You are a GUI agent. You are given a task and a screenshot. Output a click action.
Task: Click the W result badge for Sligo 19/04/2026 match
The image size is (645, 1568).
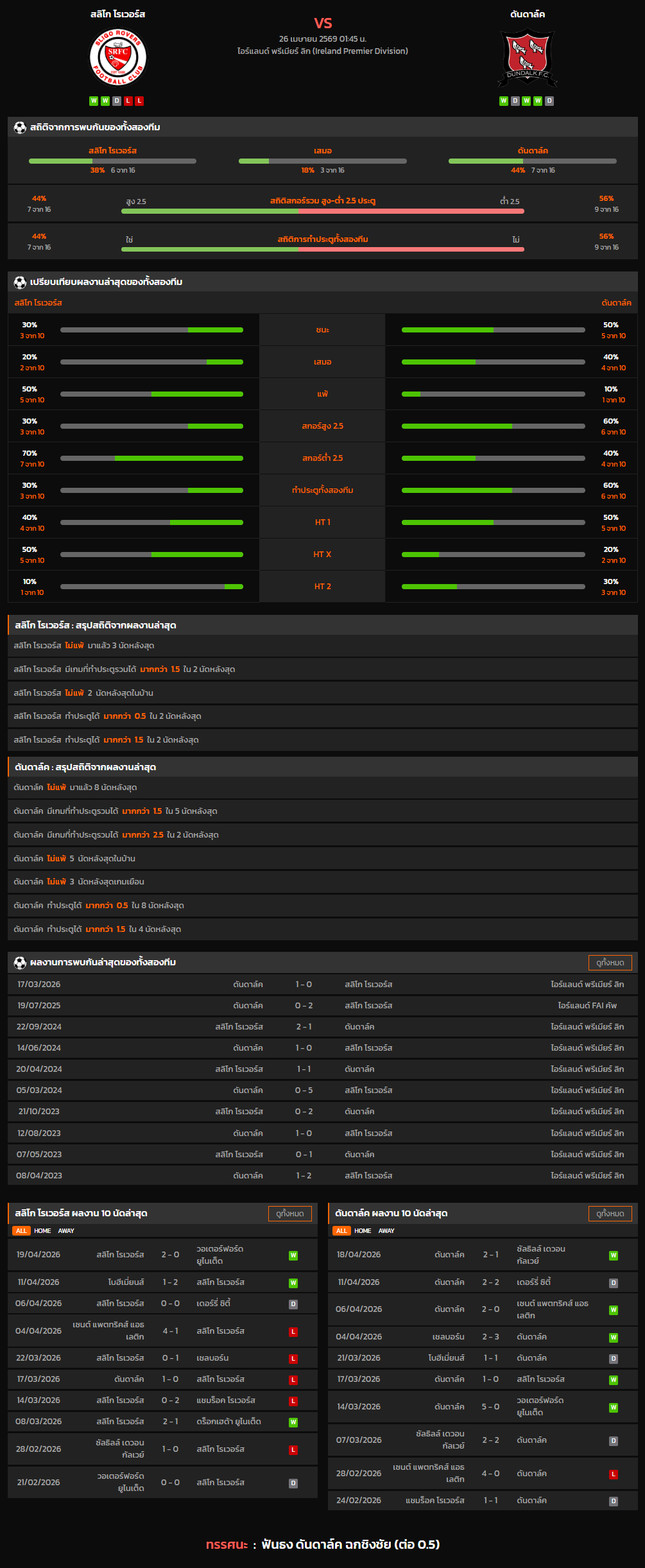tap(293, 1255)
